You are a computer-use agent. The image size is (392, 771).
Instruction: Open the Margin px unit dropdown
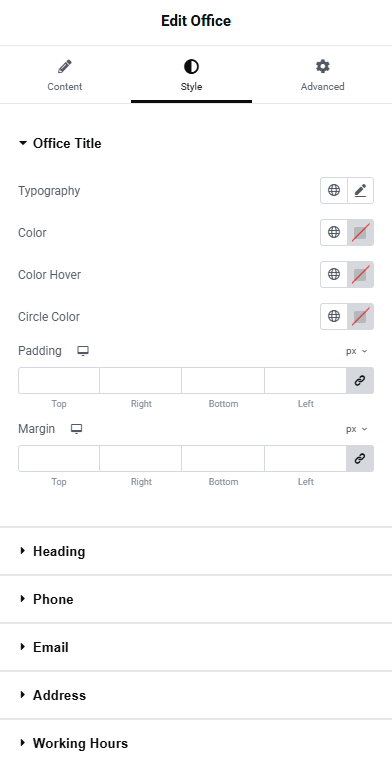[357, 429]
